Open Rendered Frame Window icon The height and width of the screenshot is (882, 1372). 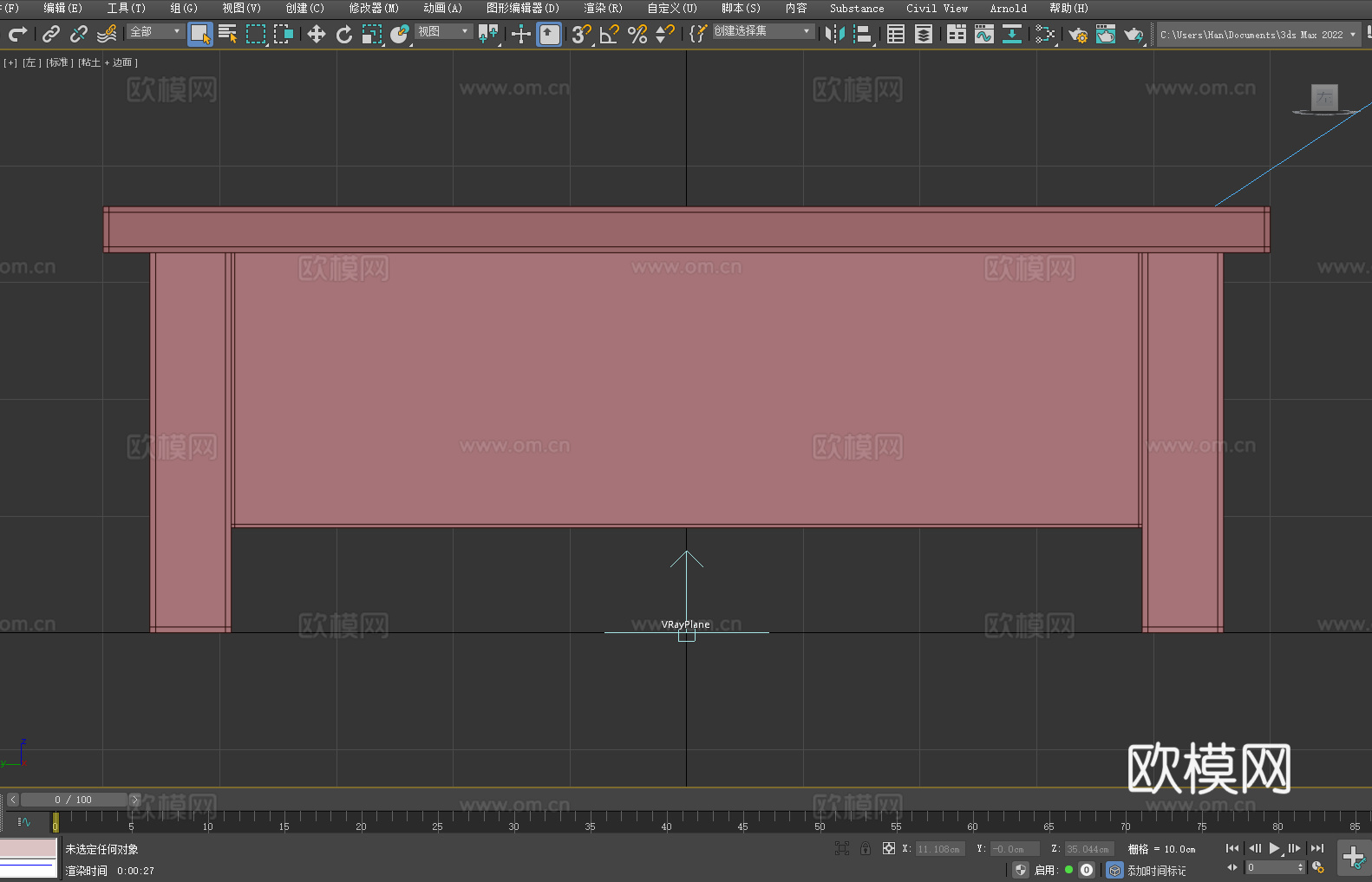tap(1106, 34)
